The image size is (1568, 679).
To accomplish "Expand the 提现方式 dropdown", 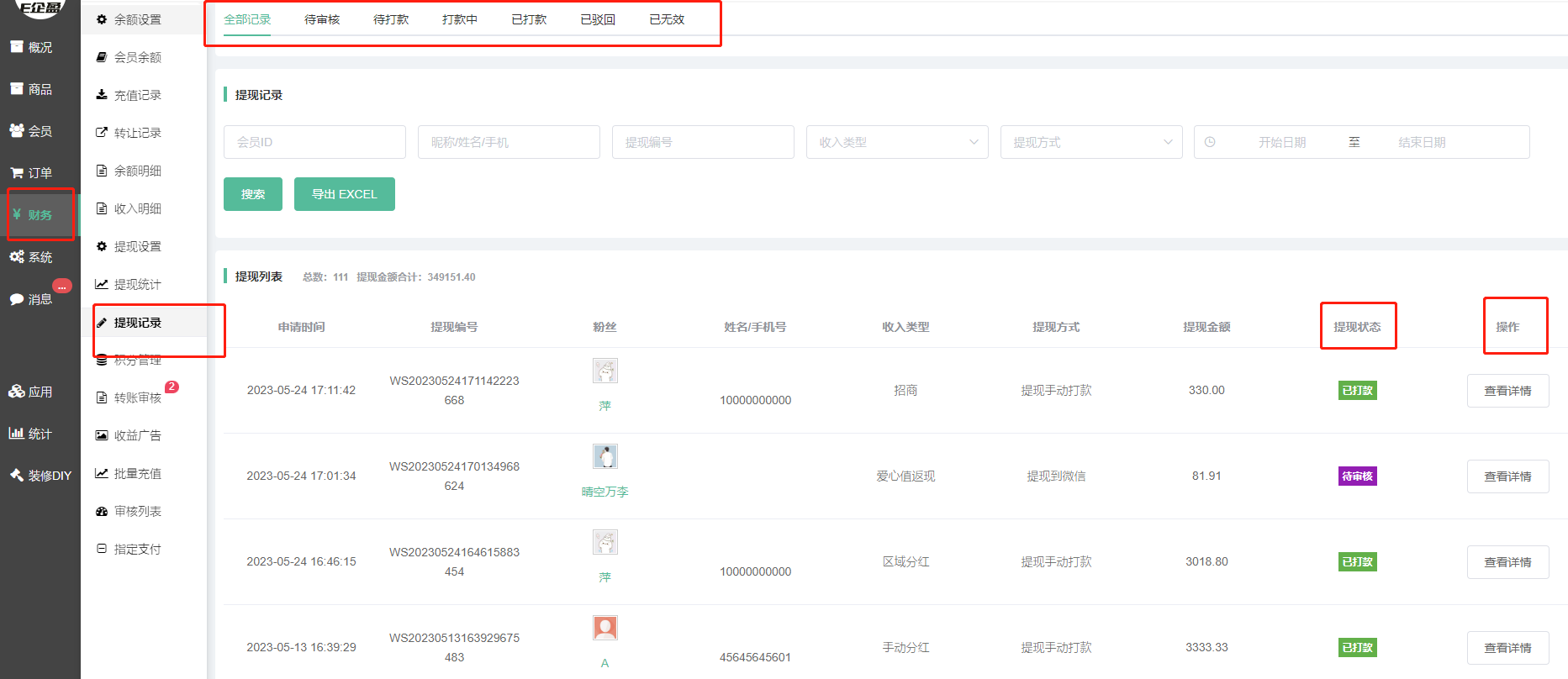I will click(1090, 142).
